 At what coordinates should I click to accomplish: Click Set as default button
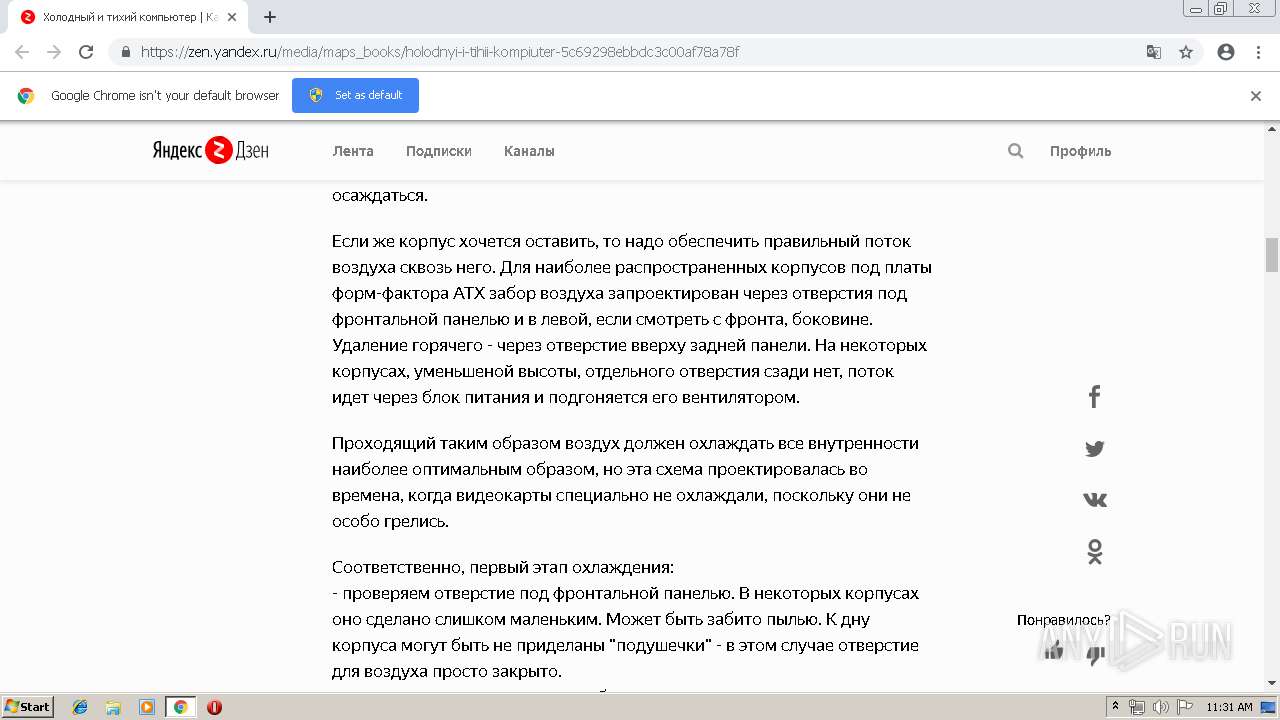pyautogui.click(x=355, y=95)
